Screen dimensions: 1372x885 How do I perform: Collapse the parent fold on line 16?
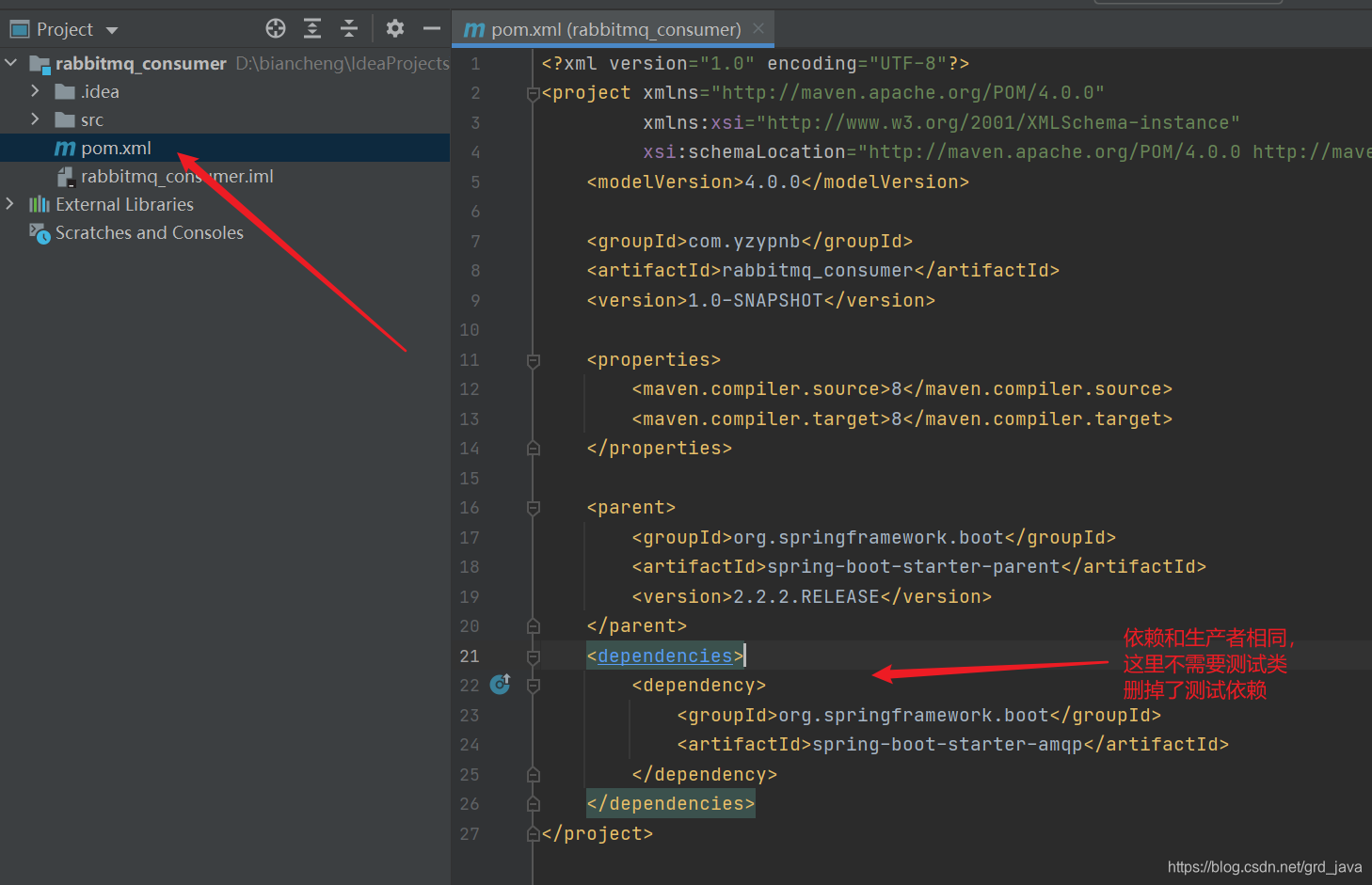point(534,508)
